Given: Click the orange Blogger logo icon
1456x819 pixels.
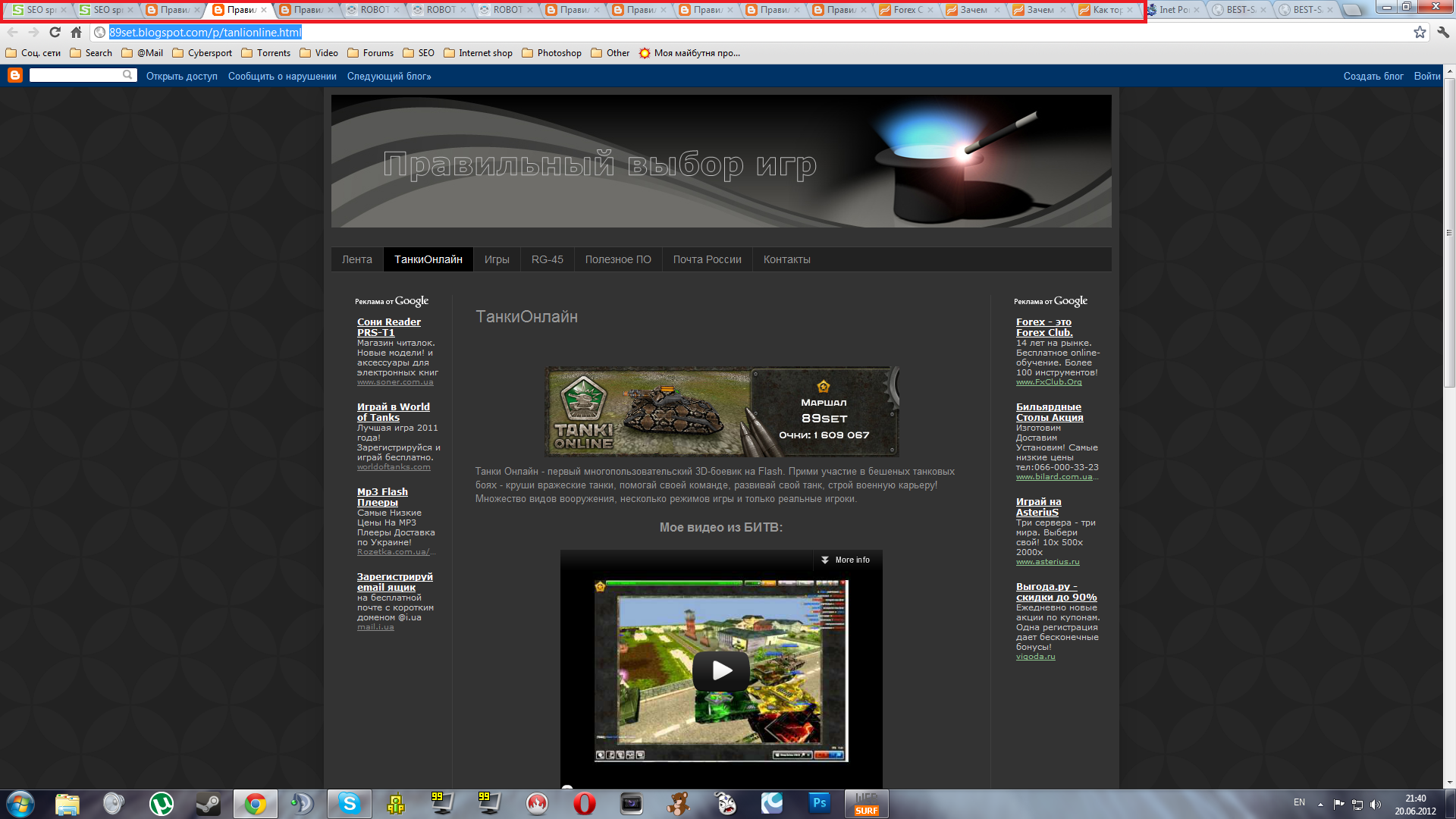Looking at the screenshot, I should [14, 75].
